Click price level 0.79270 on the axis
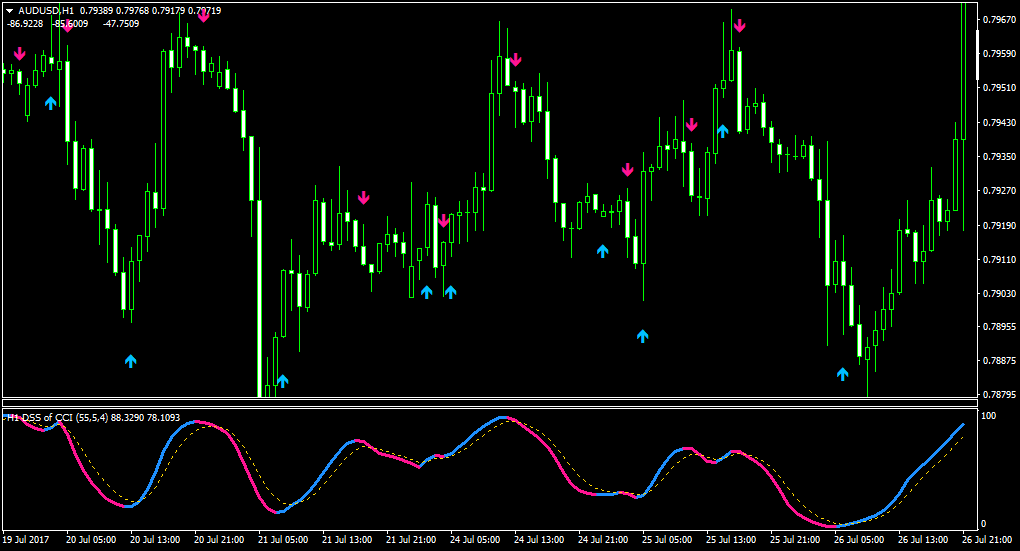The image size is (1020, 551). pyautogui.click(x=999, y=191)
